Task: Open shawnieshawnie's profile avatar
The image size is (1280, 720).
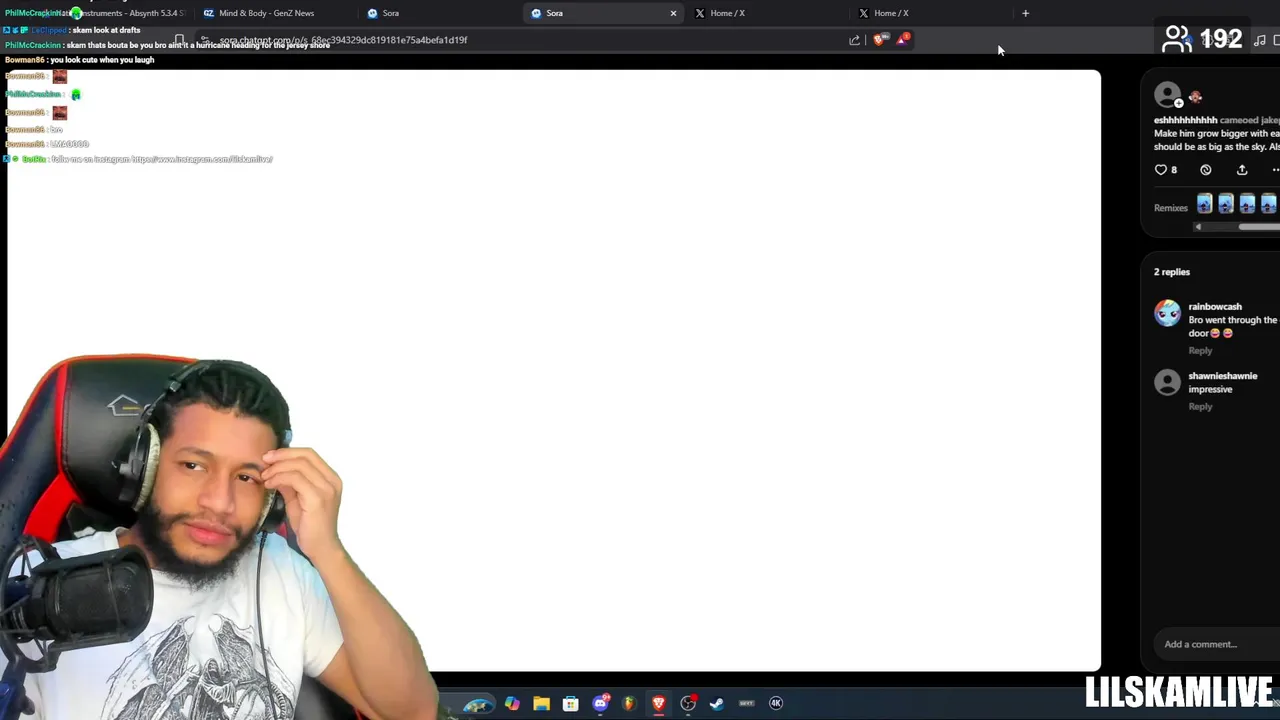Action: [1167, 382]
